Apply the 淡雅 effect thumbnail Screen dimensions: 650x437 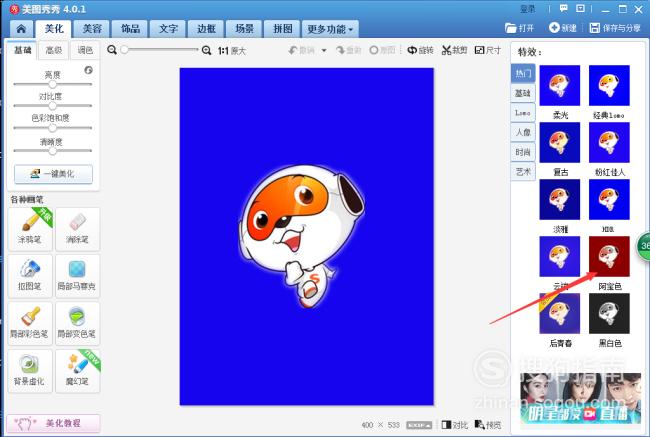[560, 199]
